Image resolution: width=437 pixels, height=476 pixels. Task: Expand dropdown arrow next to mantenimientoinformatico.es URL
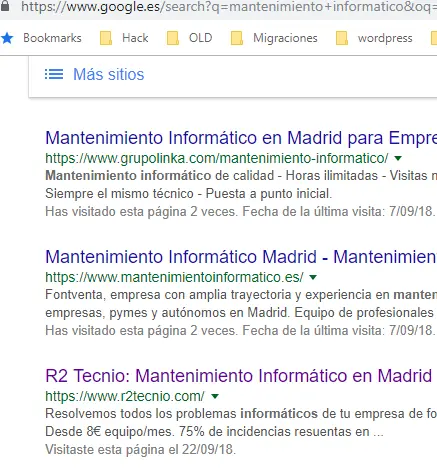313,277
